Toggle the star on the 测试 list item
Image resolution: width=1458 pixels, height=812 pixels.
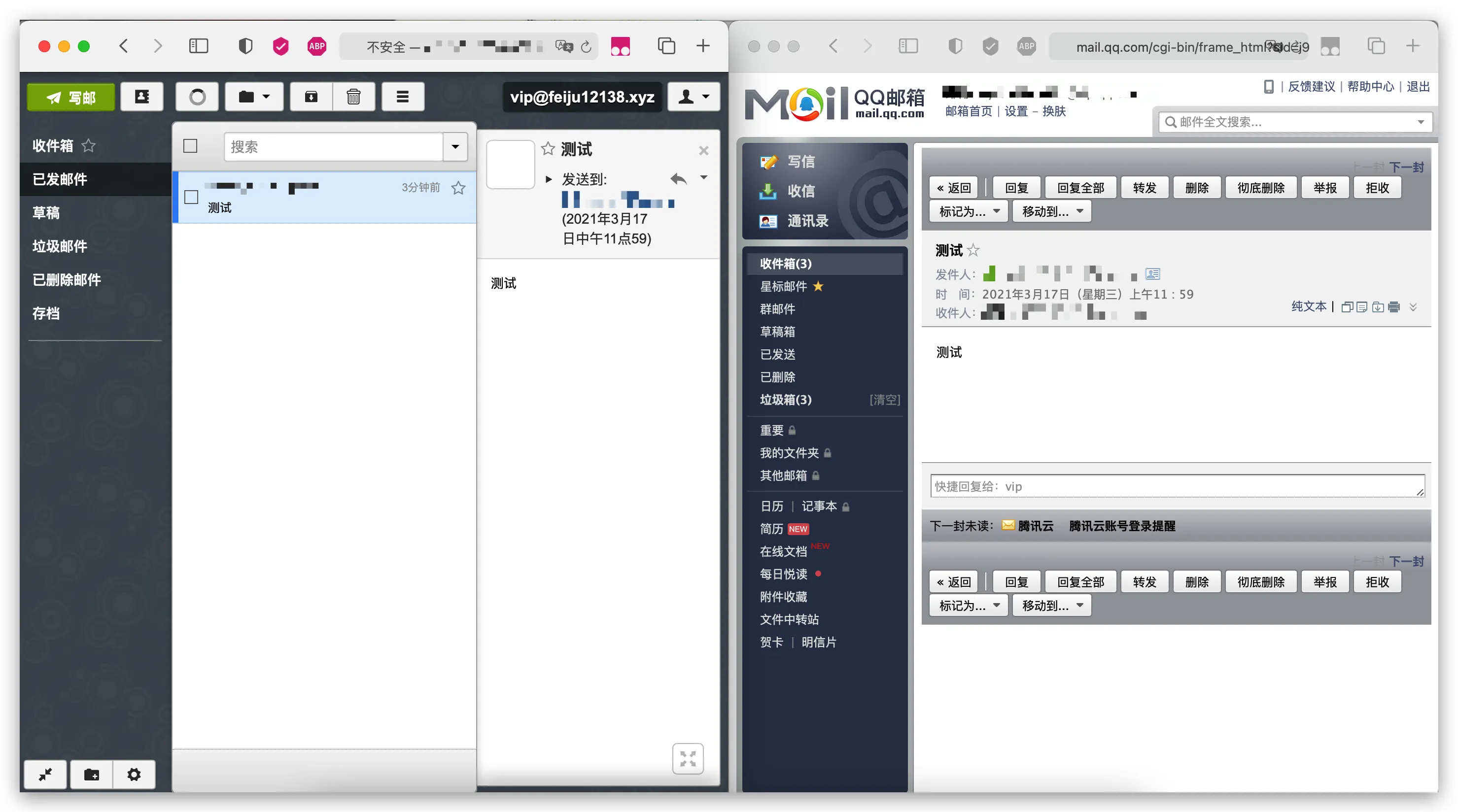[x=458, y=188]
